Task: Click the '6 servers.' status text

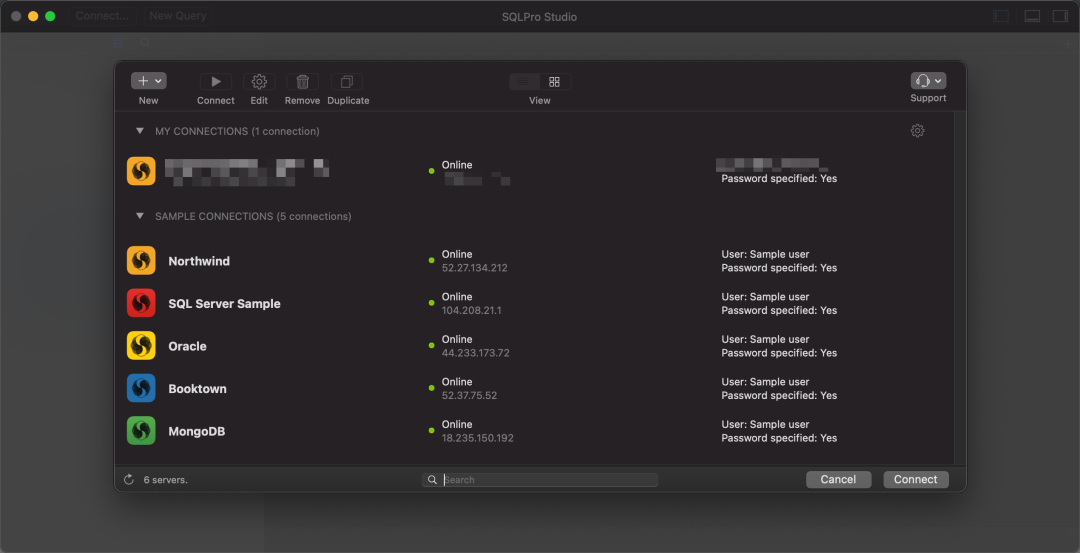Action: (x=165, y=480)
